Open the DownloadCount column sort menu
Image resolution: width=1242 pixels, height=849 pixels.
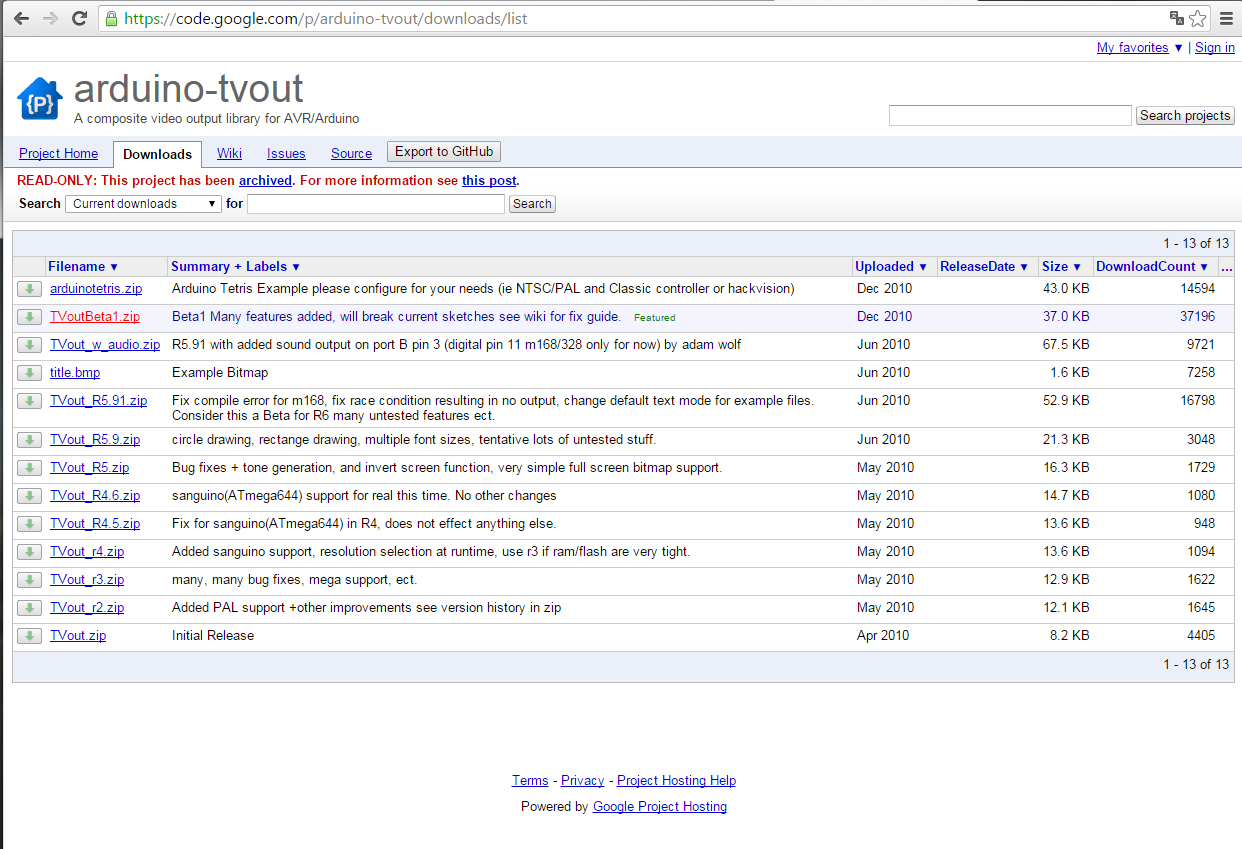[x=1152, y=267]
